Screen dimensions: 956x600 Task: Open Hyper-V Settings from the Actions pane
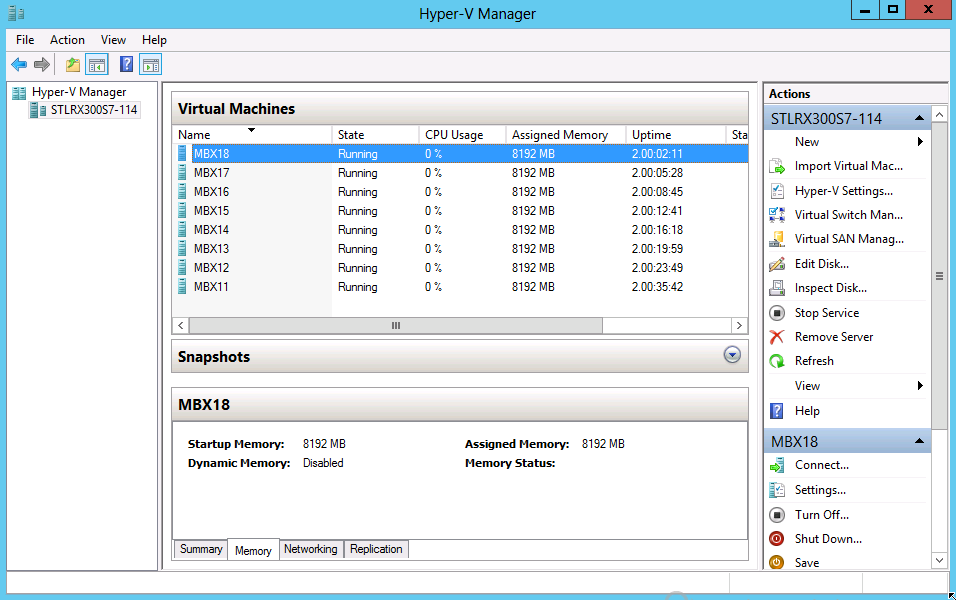pos(843,191)
